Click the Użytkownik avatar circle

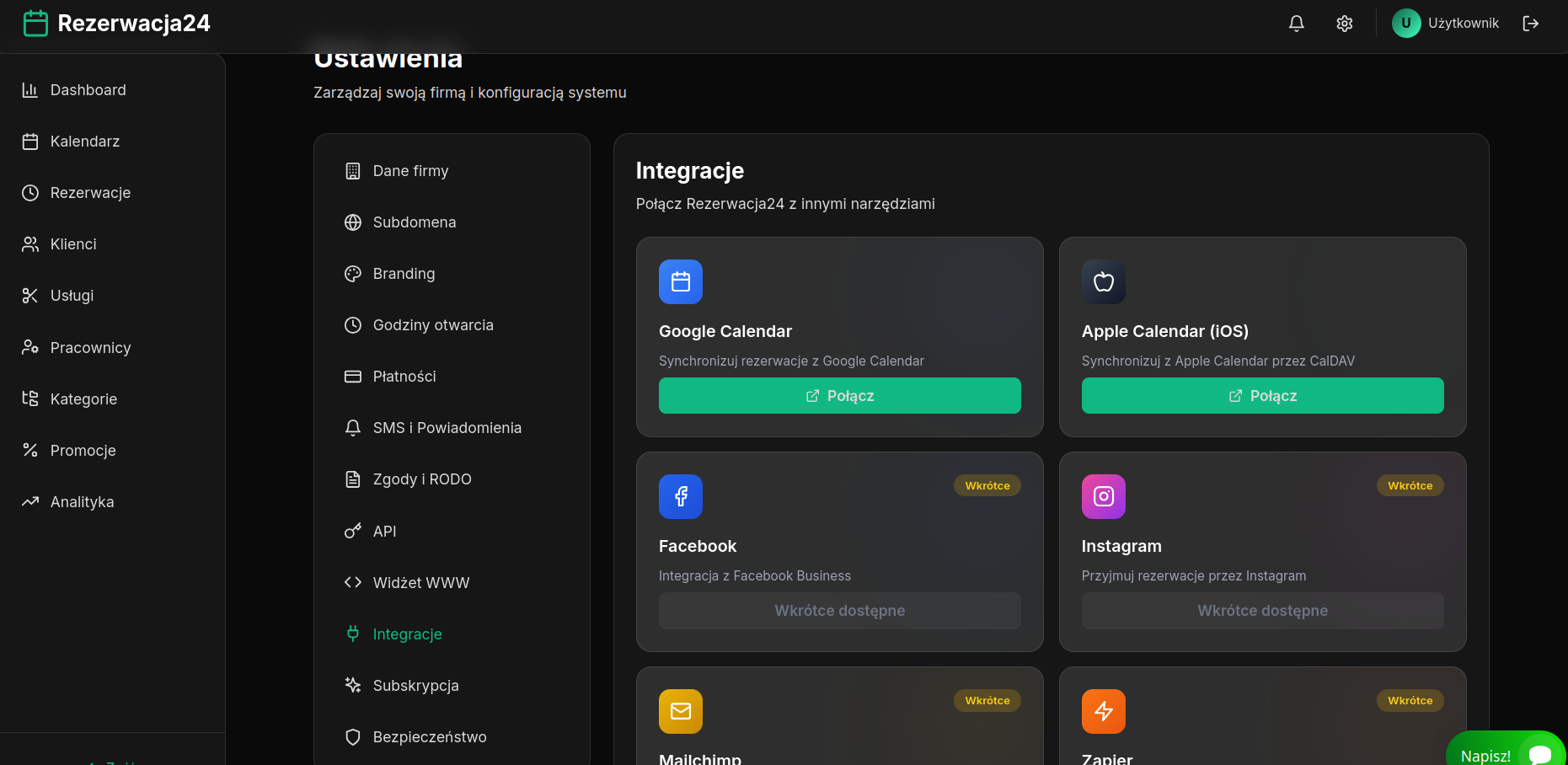click(x=1405, y=23)
